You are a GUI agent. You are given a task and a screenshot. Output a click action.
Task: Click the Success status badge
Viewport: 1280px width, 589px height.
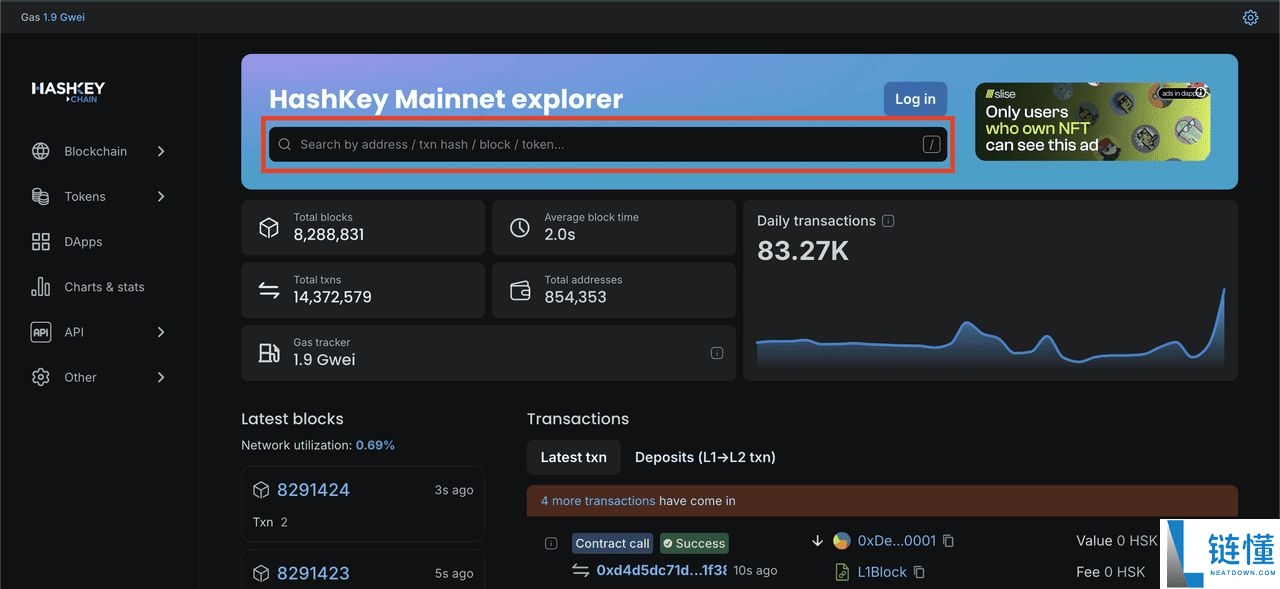coord(694,543)
